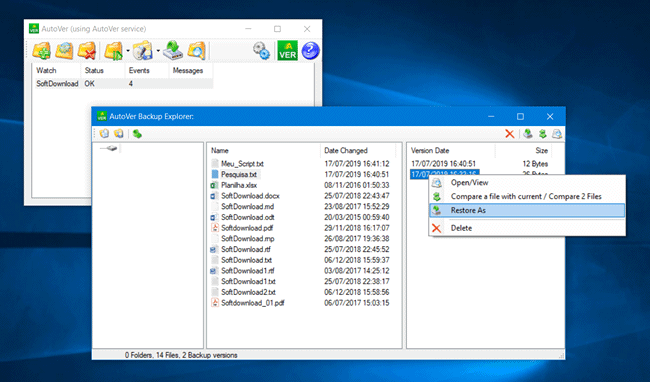Viewport: 650px width, 382px height.
Task: Select the file Softdownload_01.pdf
Action: [252, 303]
